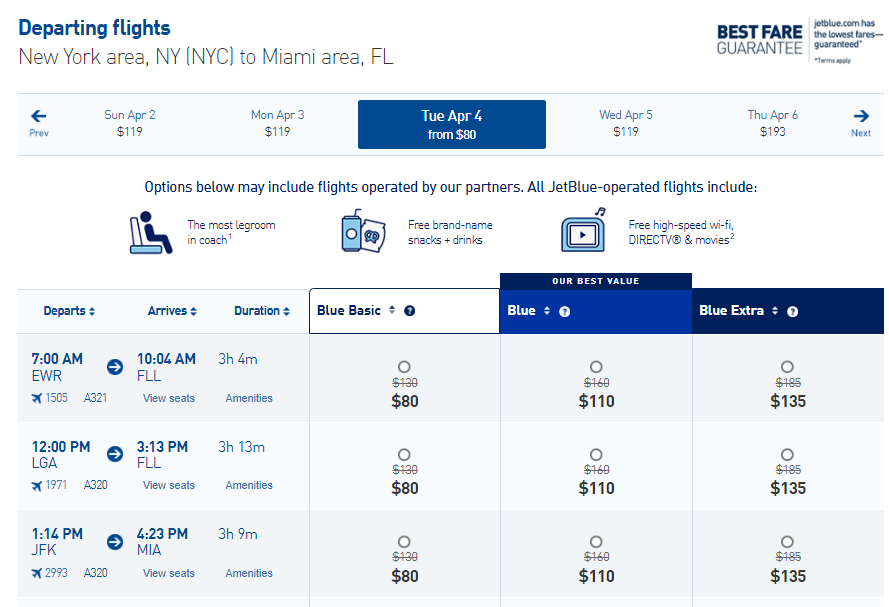Switch to Wed Apr 5 date tab
889x607 pixels.
[x=625, y=123]
